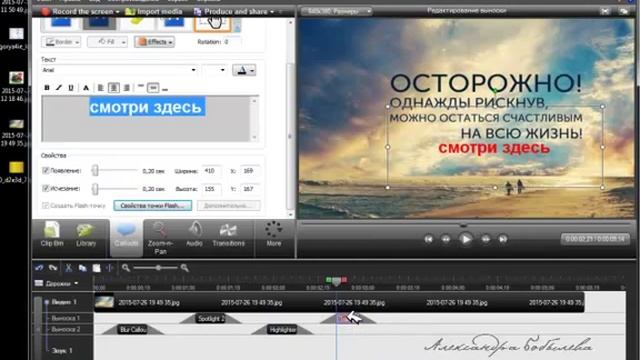Toggle Bold text formatting
This screenshot has height=360, width=640.
tap(47, 88)
